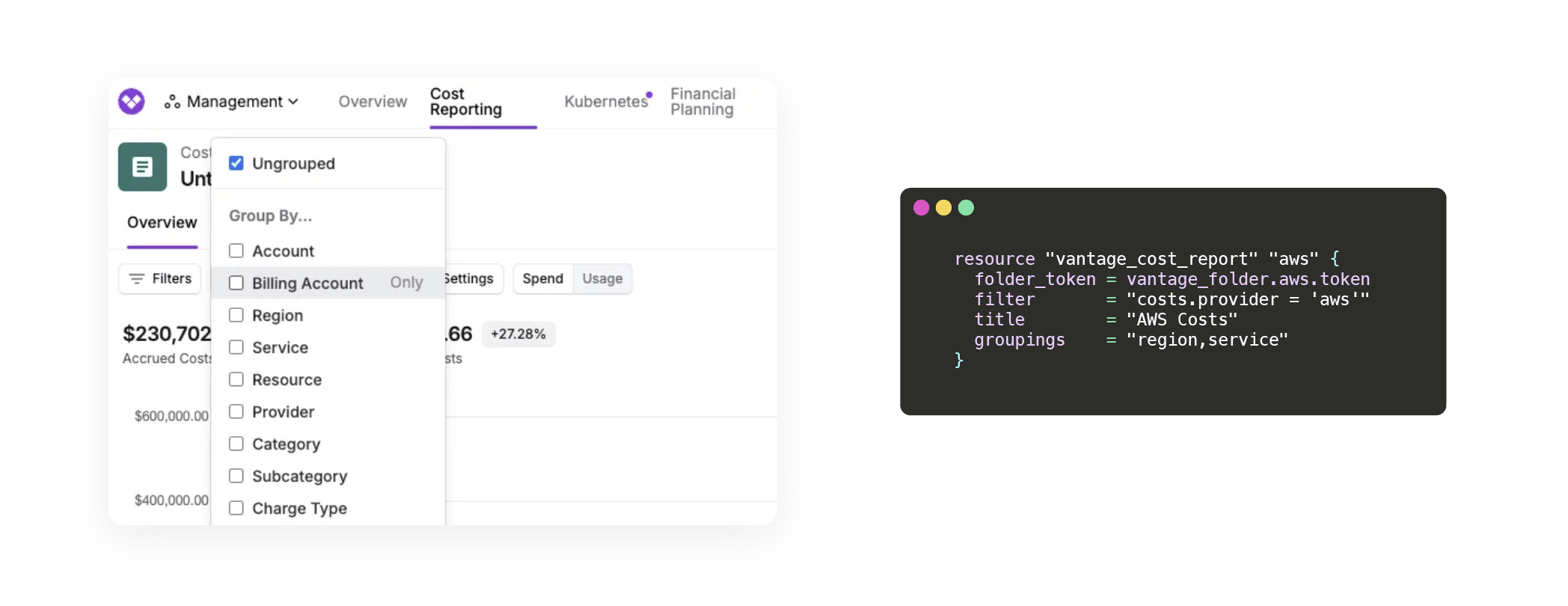Check the Service grouping checkbox

[x=236, y=347]
